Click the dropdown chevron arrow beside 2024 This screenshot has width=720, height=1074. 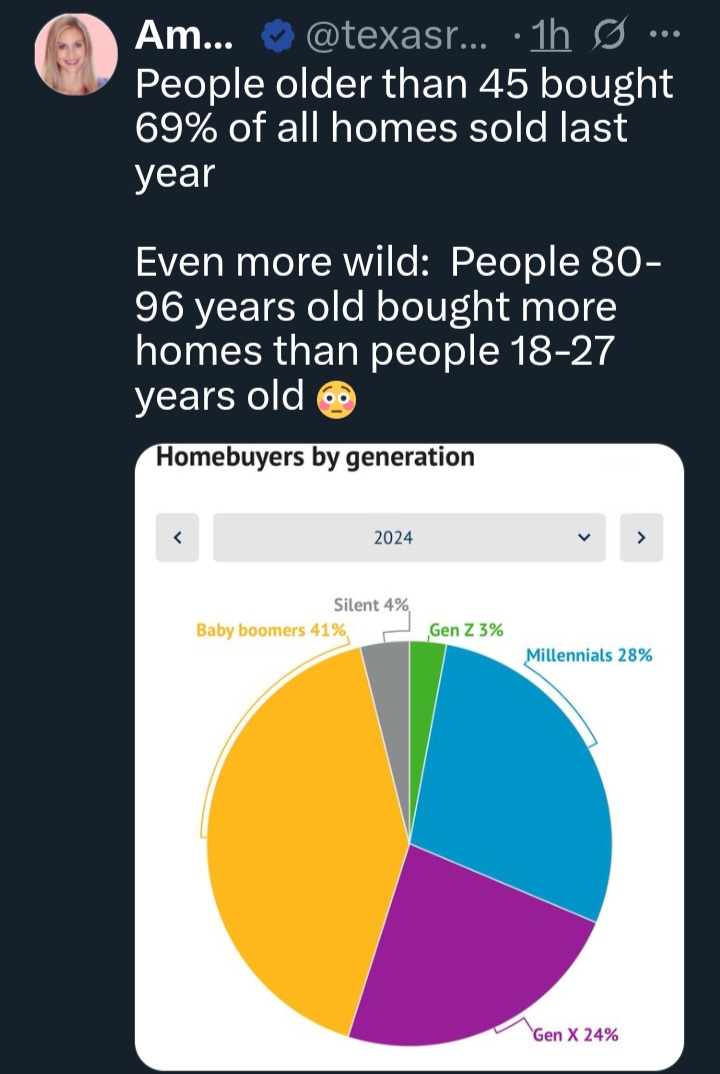[x=584, y=538]
